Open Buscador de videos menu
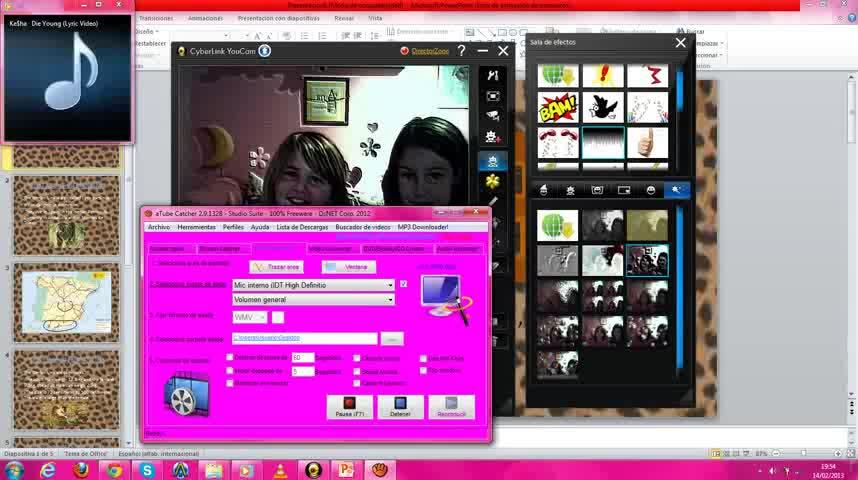The width and height of the screenshot is (858, 480). point(363,227)
